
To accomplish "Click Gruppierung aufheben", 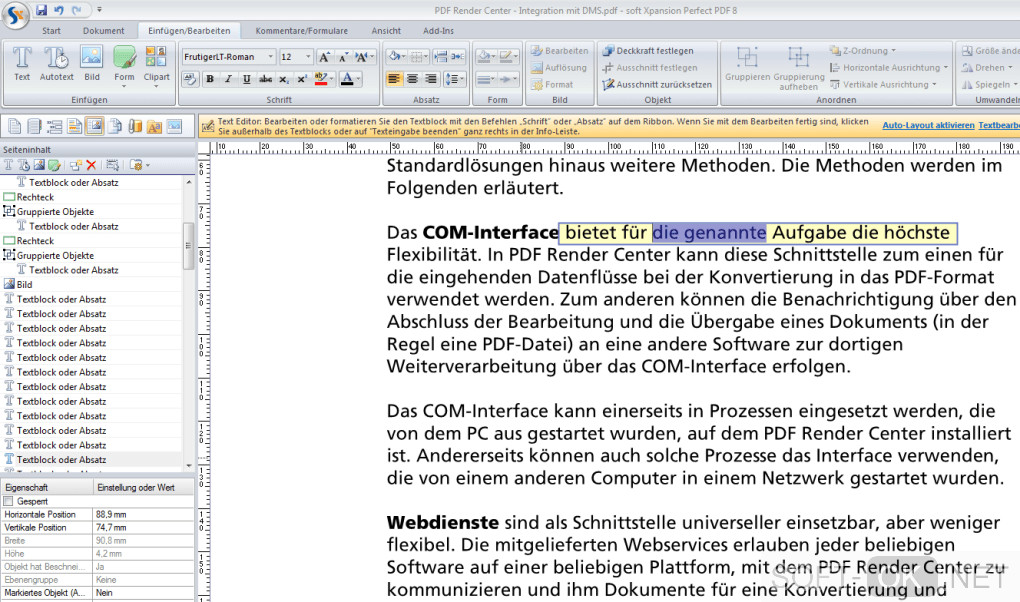I will [798, 68].
